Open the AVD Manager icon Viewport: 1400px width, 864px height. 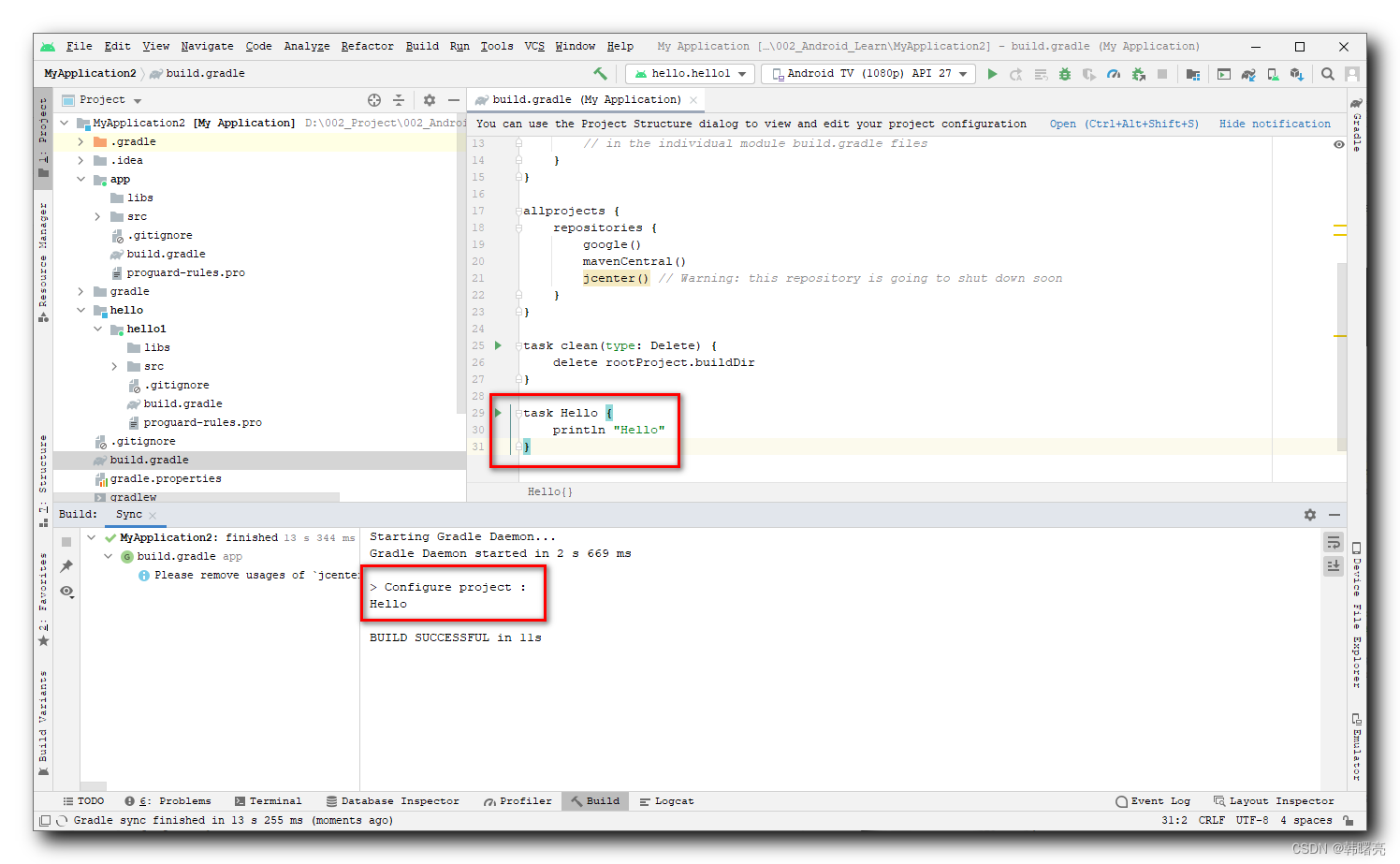(x=1273, y=74)
